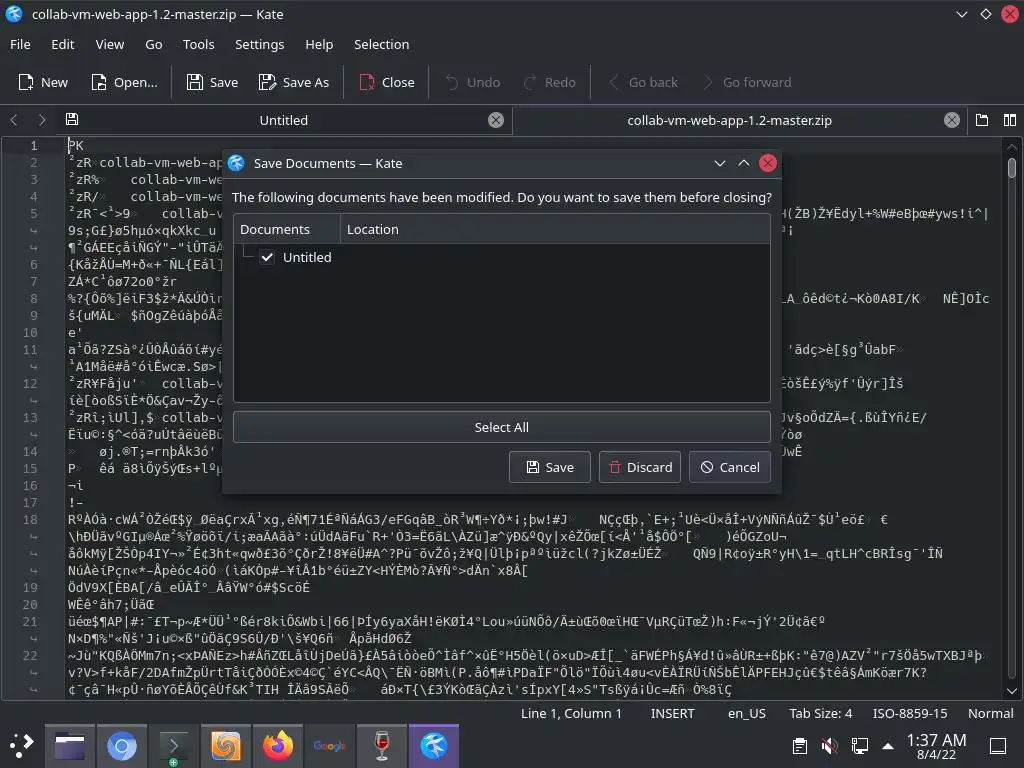Click the New document toolbar button

[x=43, y=82]
